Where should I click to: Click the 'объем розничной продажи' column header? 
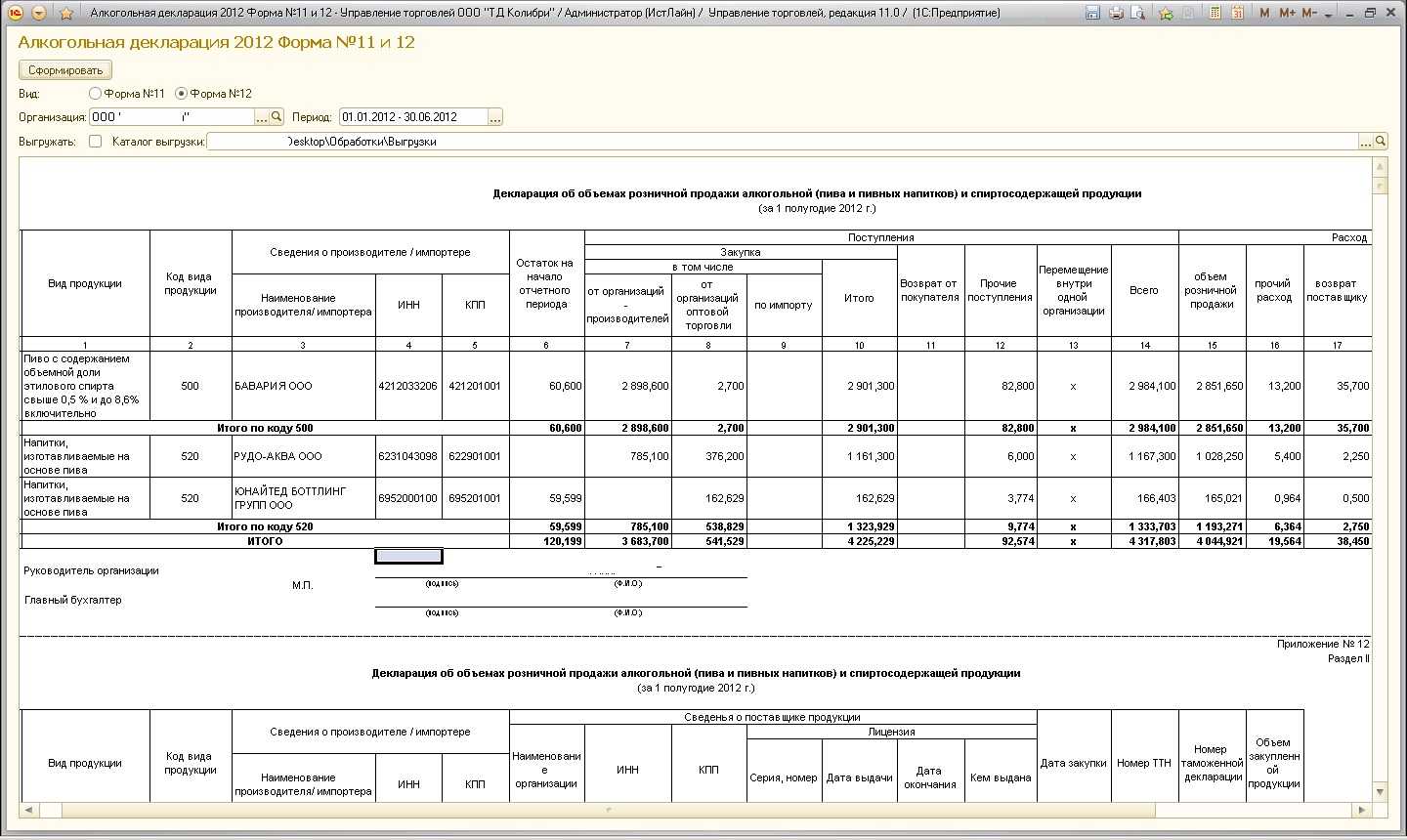[1212, 290]
